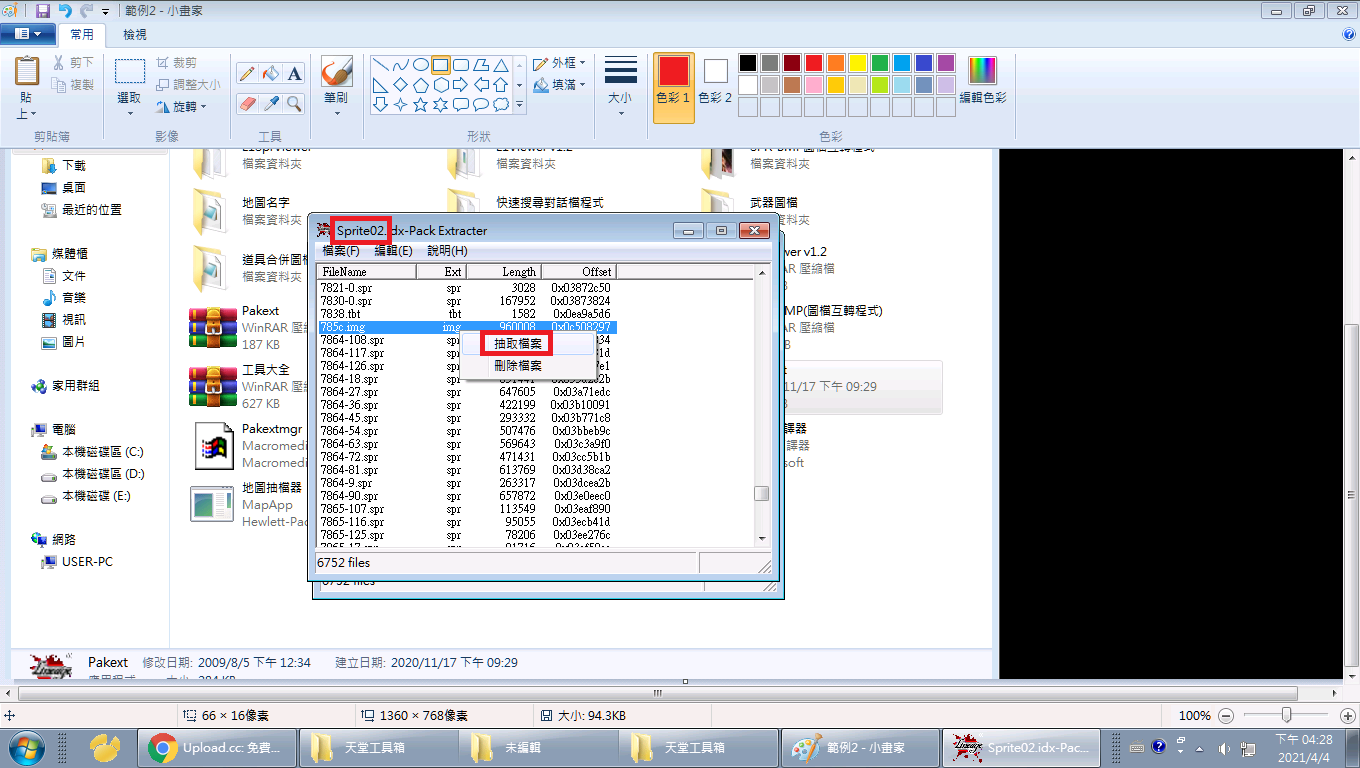Click the Save icon in quick access toolbar

42,11
